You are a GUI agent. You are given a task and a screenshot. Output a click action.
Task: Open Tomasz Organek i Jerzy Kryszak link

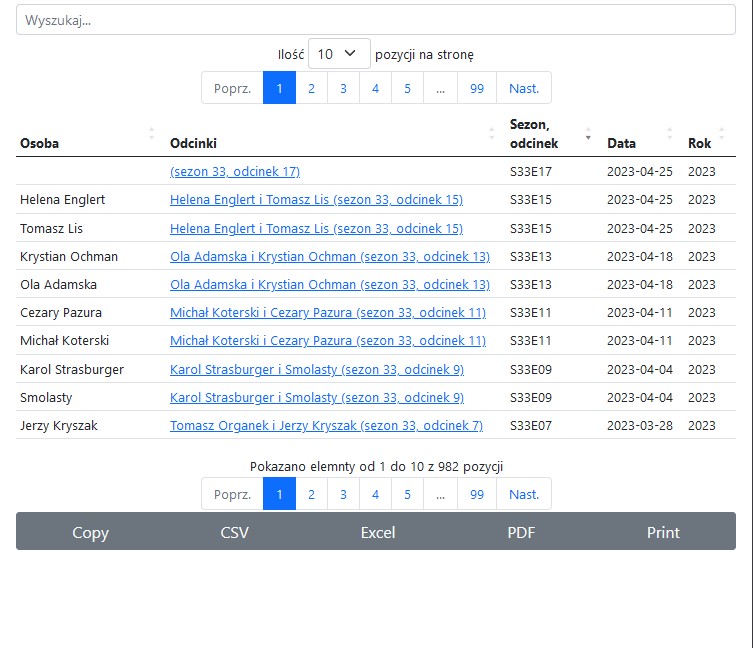pyautogui.click(x=326, y=426)
